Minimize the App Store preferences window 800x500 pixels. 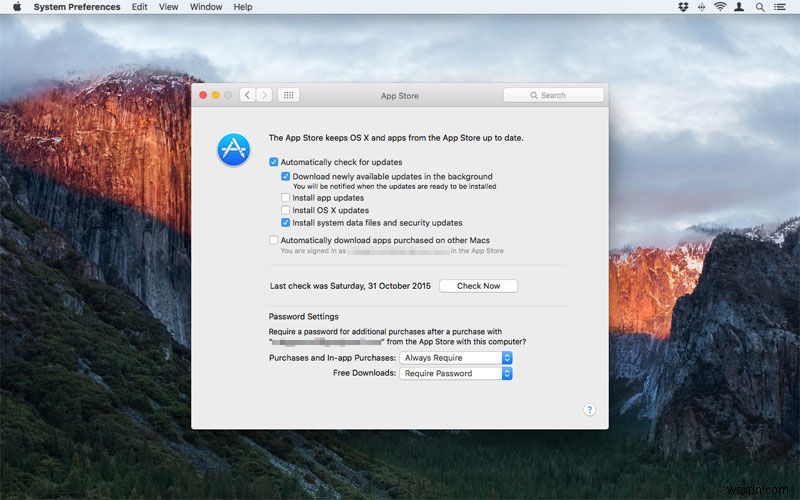coord(216,95)
